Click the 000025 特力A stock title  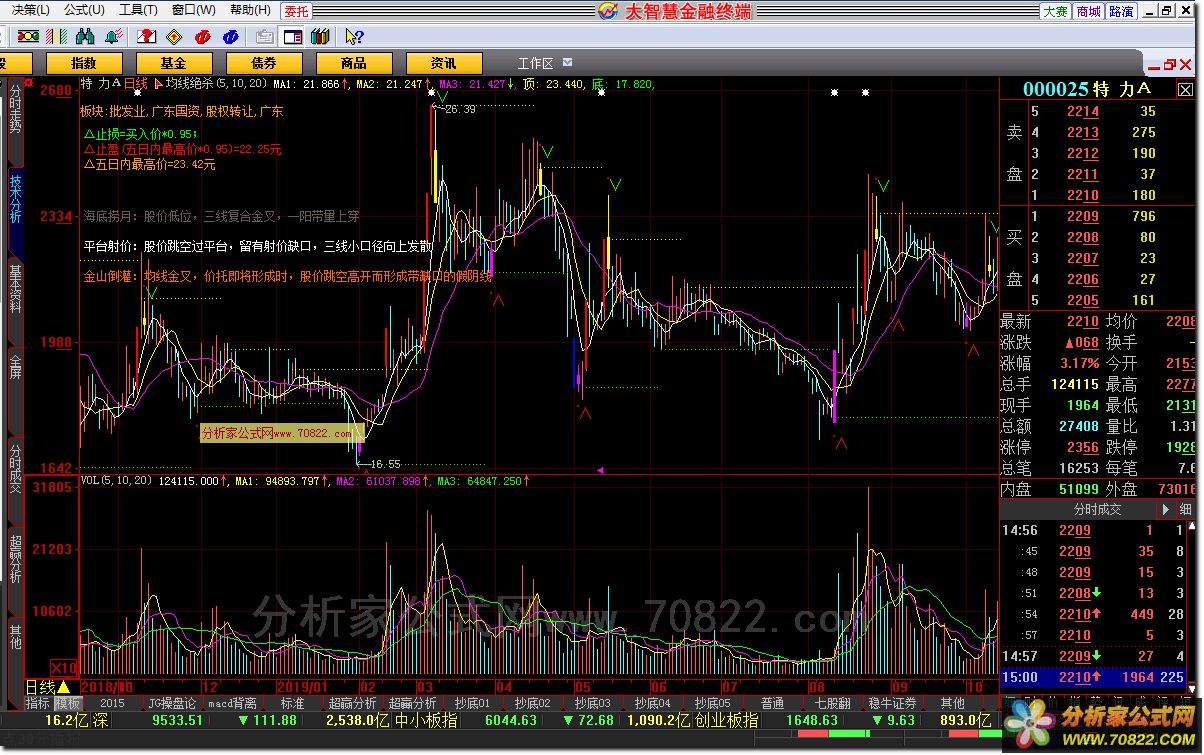pos(1086,89)
